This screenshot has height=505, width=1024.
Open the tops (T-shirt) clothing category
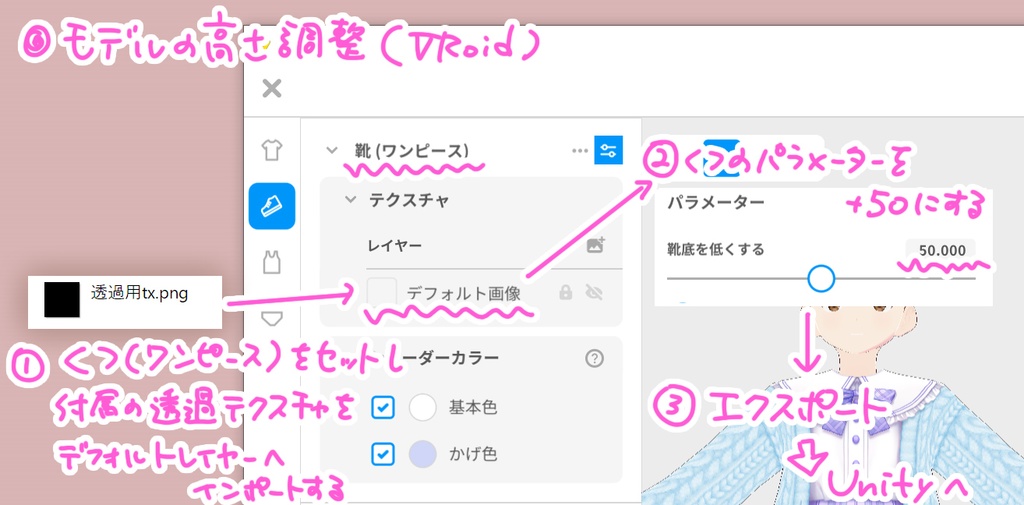[272, 150]
